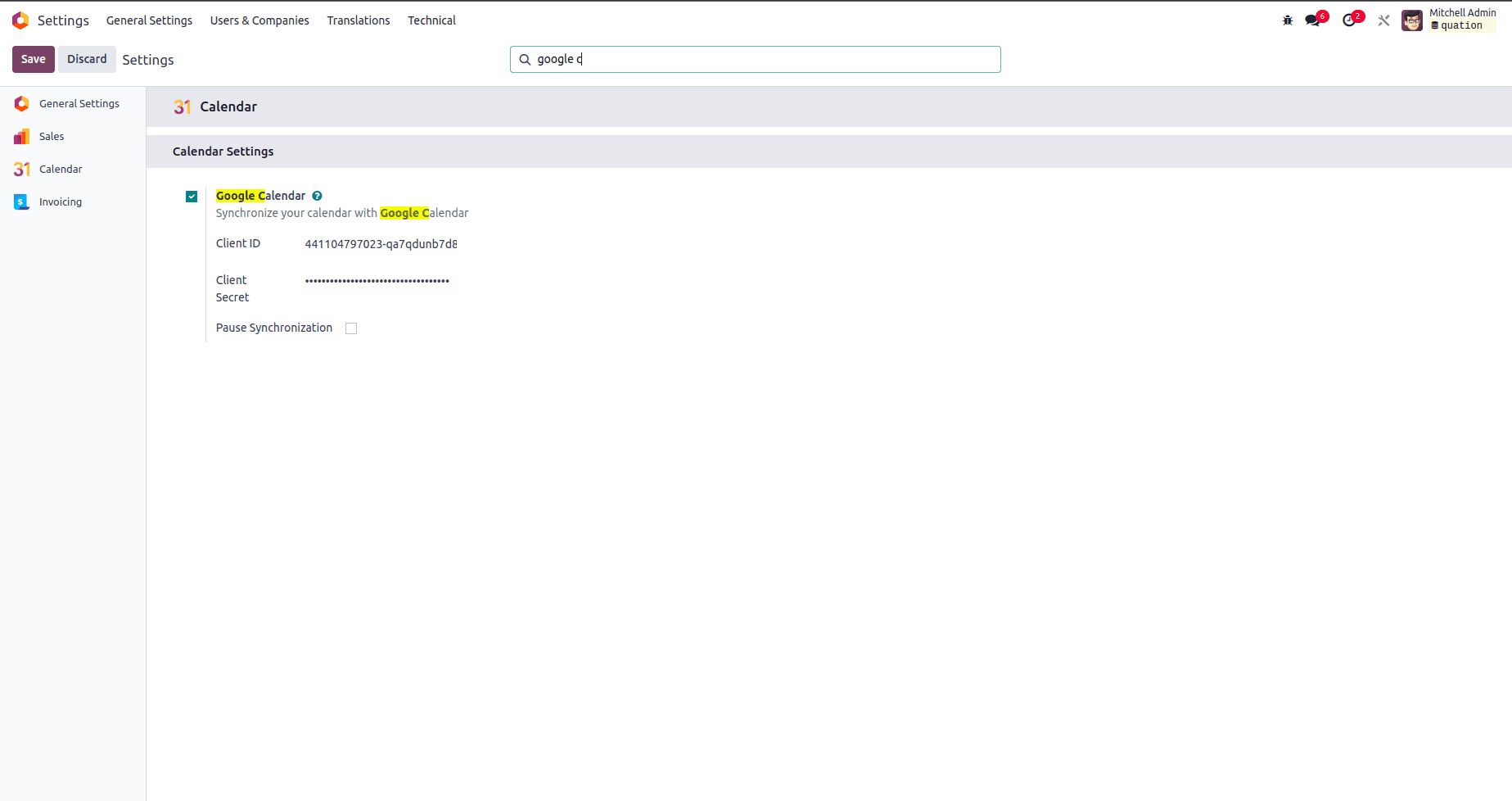This screenshot has width=1512, height=801.
Task: Click Mitchell Admin avatar picture
Action: pyautogui.click(x=1412, y=20)
